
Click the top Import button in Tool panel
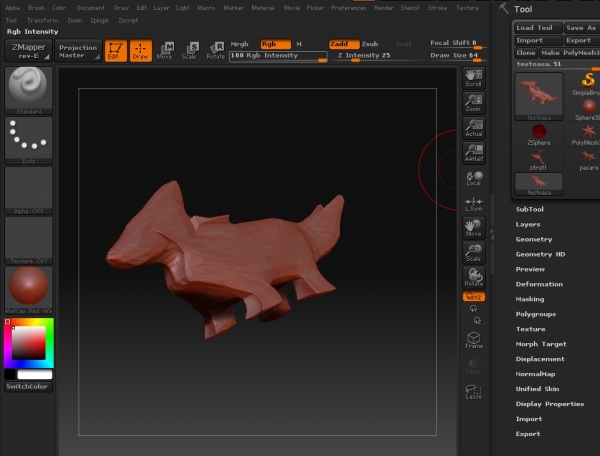pyautogui.click(x=538, y=41)
